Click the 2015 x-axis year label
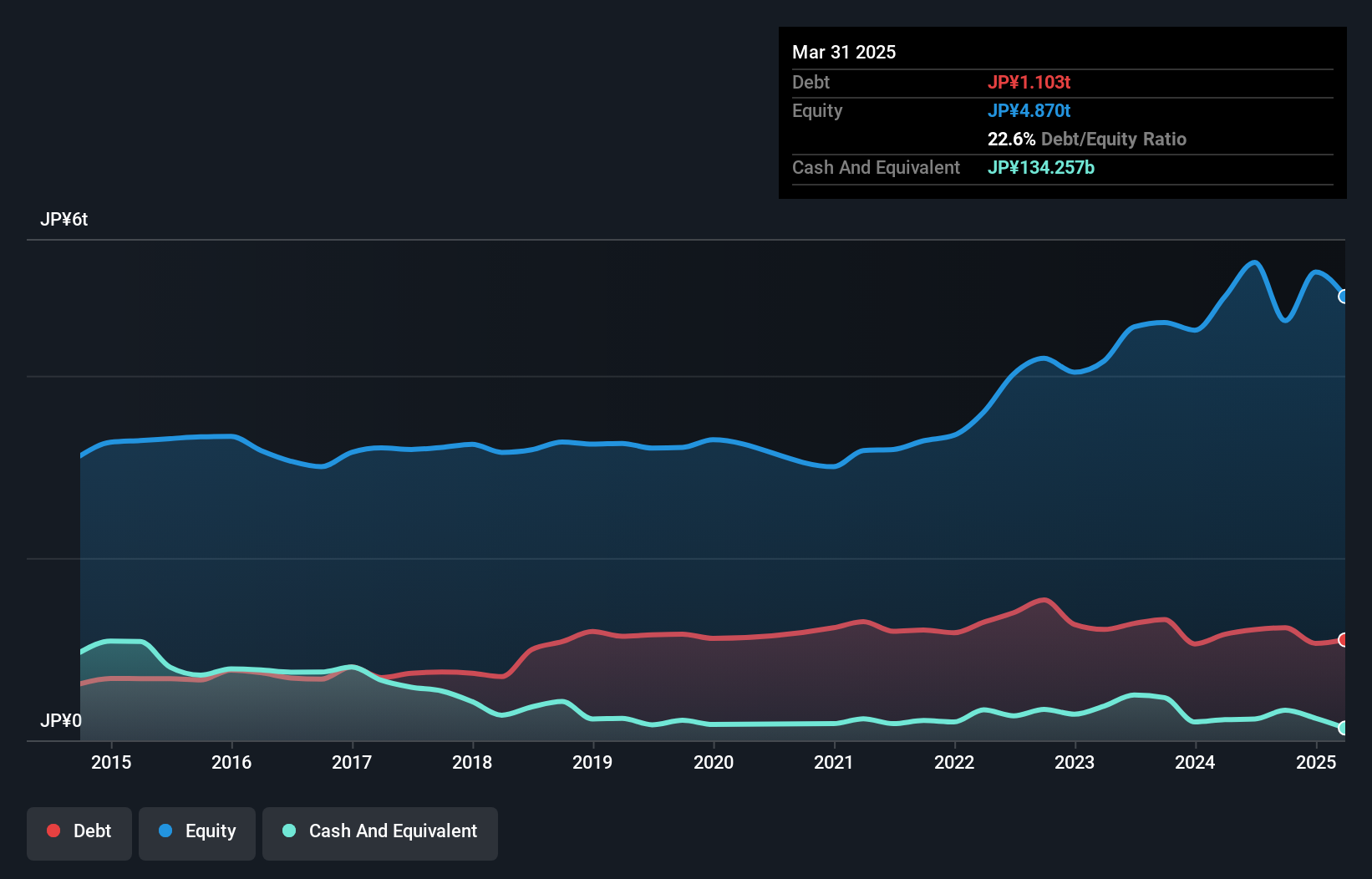Screen dimensions: 1372x879 coord(111,762)
